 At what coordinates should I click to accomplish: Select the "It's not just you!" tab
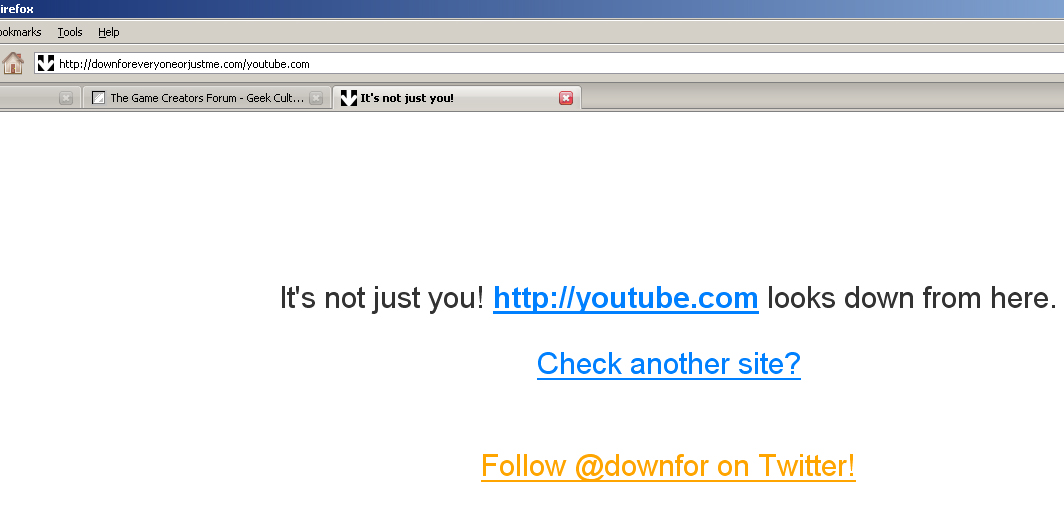[x=456, y=98]
